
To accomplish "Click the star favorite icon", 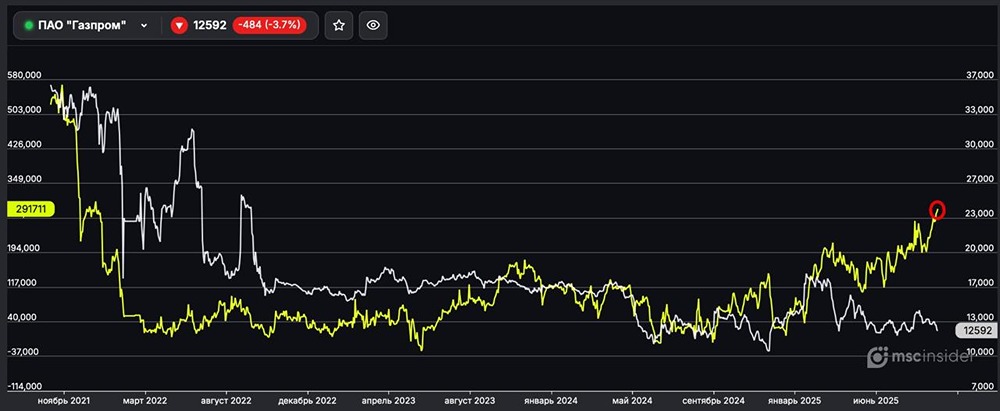I will coord(339,26).
